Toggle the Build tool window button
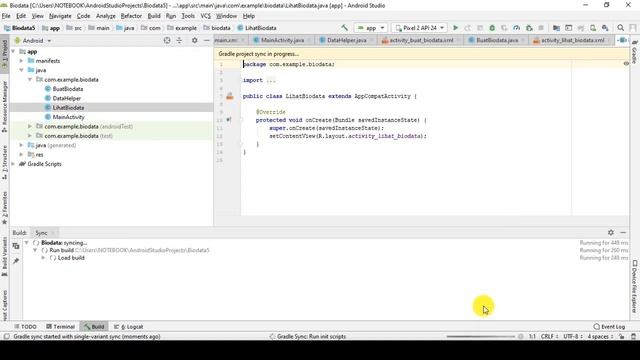 (94, 327)
